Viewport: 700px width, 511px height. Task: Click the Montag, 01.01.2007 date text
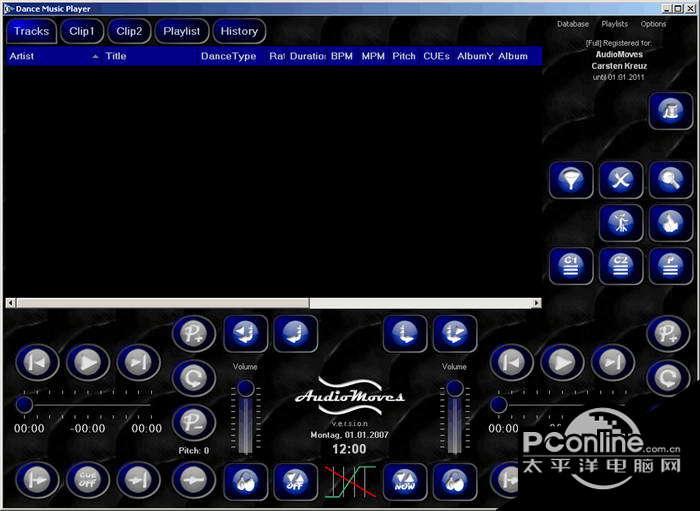point(350,435)
